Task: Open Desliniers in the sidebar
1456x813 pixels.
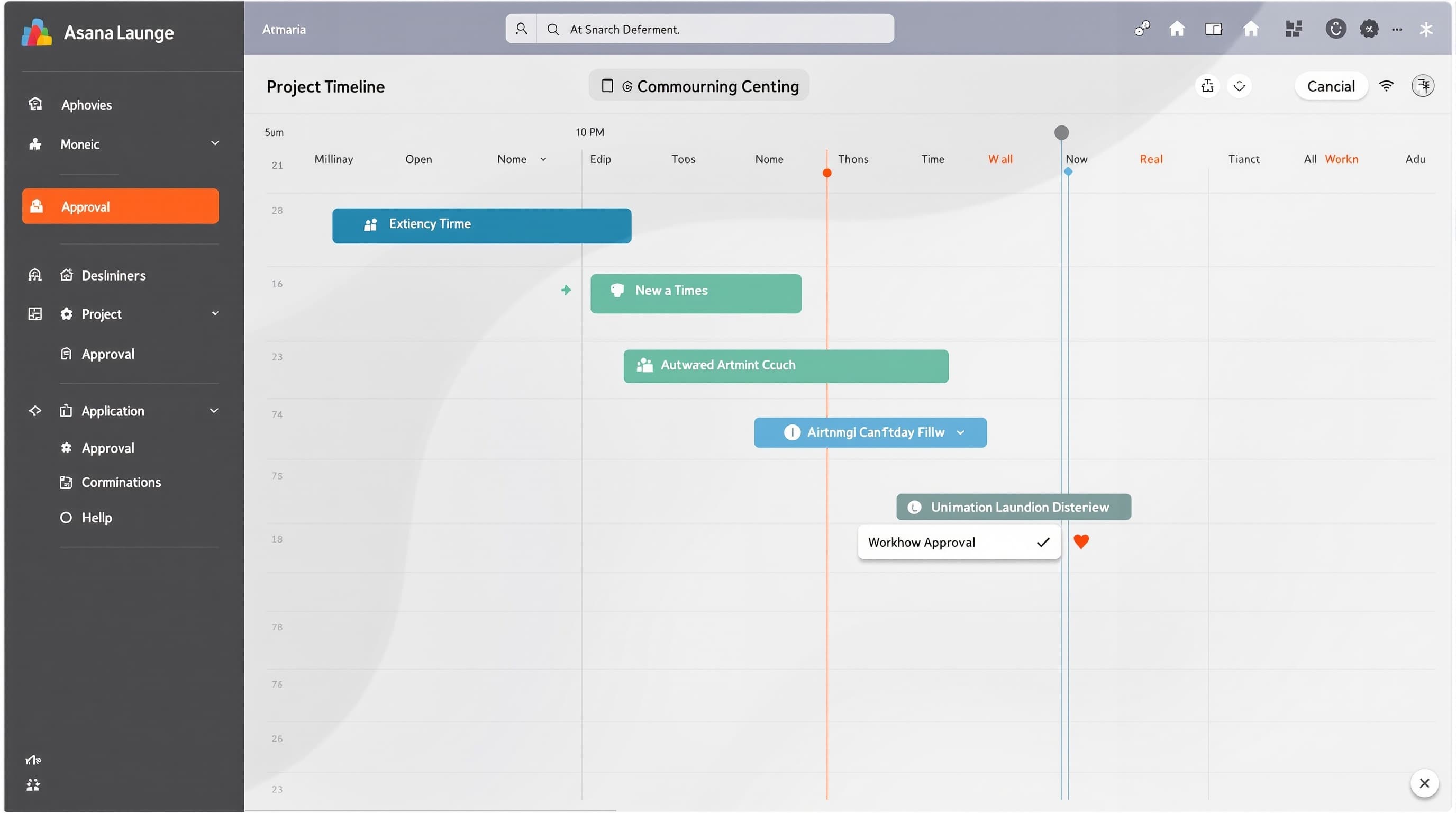Action: coord(113,275)
